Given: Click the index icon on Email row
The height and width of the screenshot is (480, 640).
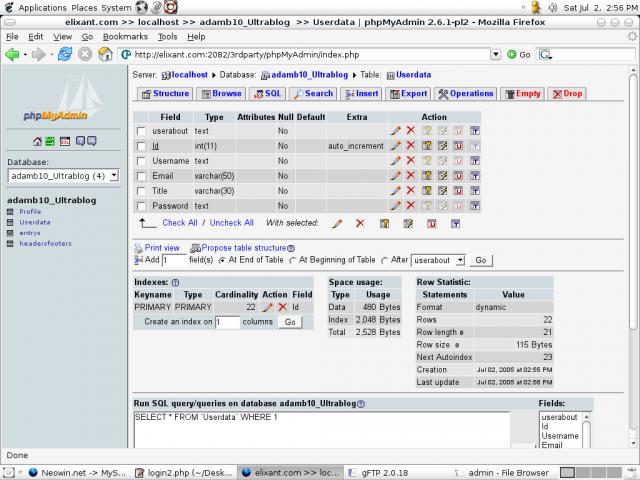Looking at the screenshot, I should [442, 176].
